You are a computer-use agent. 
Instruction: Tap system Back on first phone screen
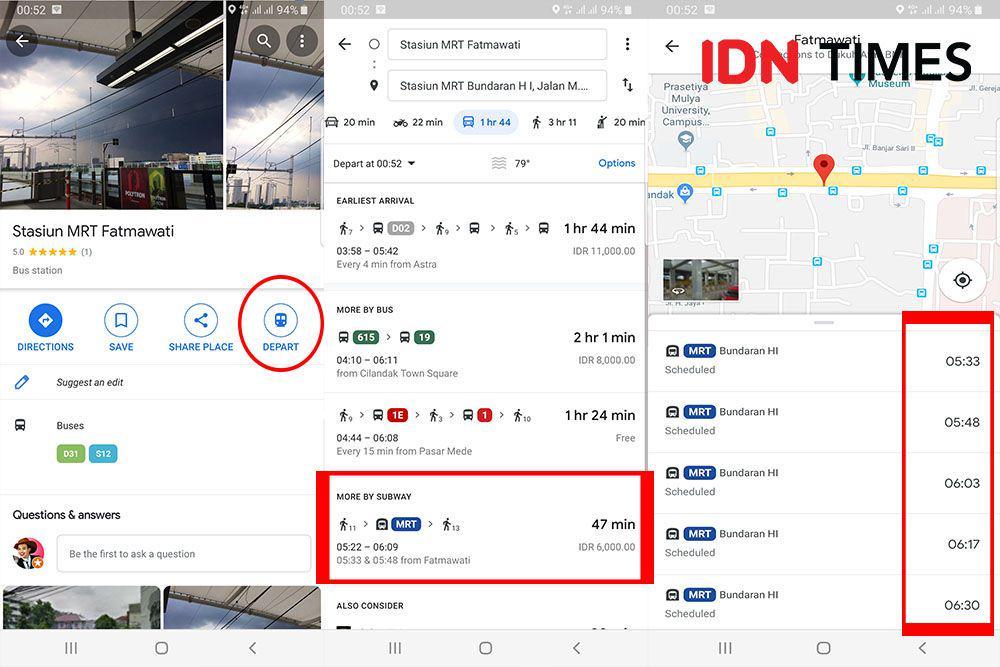(x=253, y=648)
